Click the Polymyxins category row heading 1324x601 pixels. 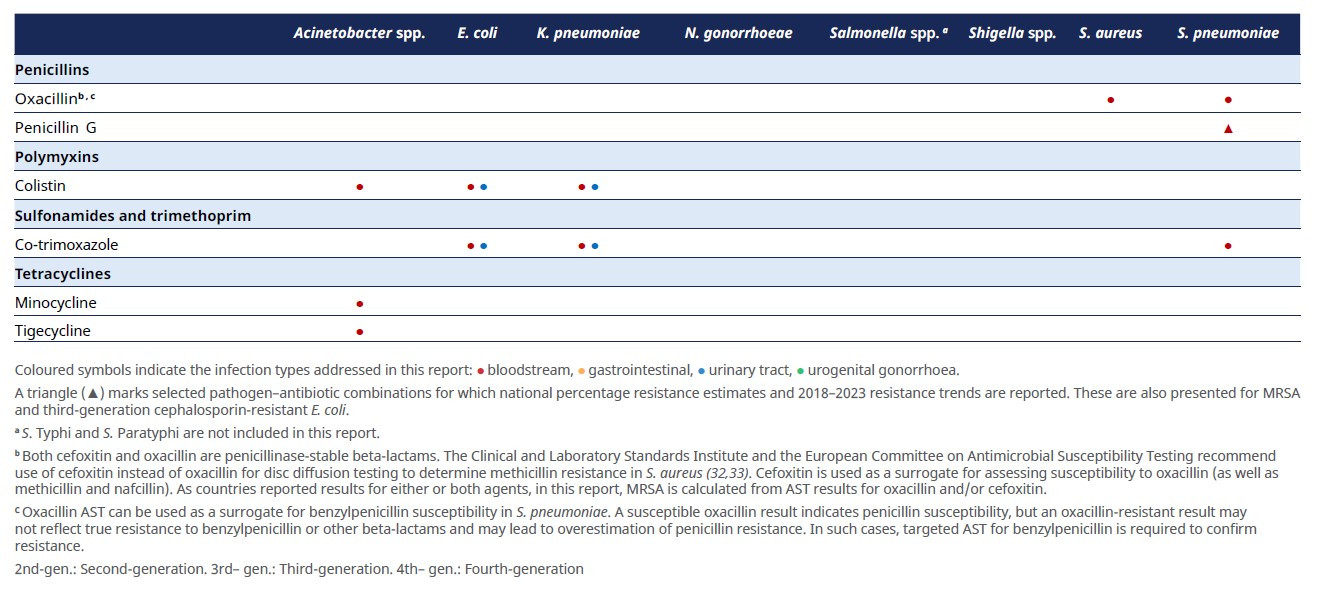pyautogui.click(x=57, y=157)
